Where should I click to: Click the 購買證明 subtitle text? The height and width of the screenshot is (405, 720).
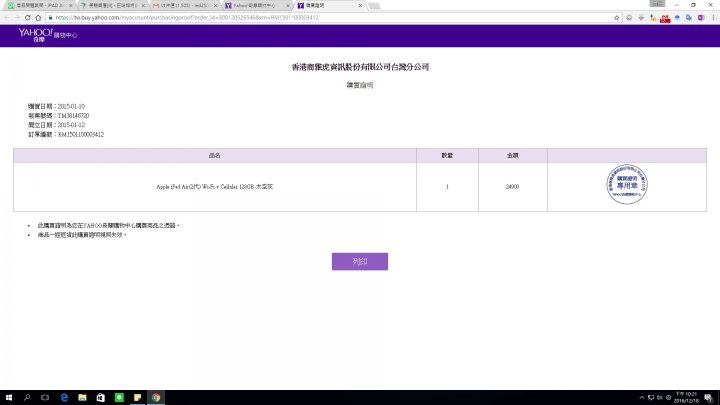click(360, 85)
